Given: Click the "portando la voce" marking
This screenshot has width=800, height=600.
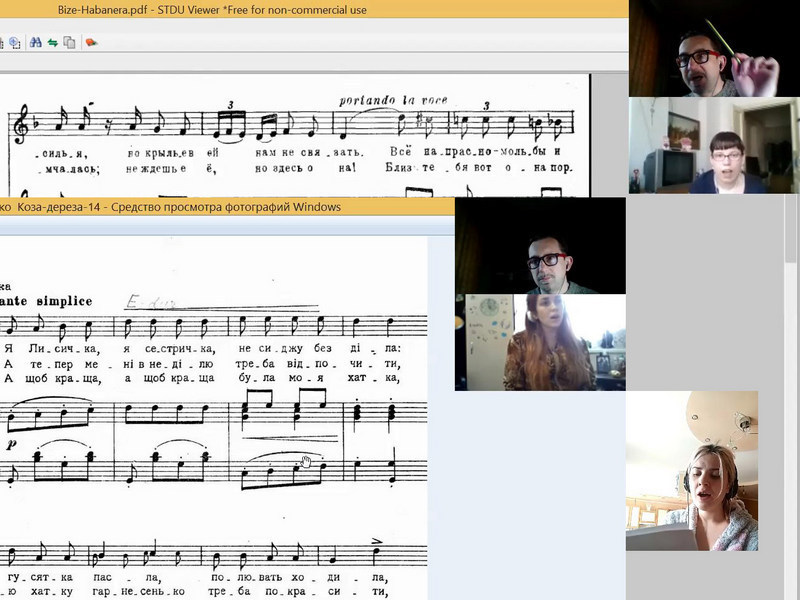Looking at the screenshot, I should tap(393, 100).
